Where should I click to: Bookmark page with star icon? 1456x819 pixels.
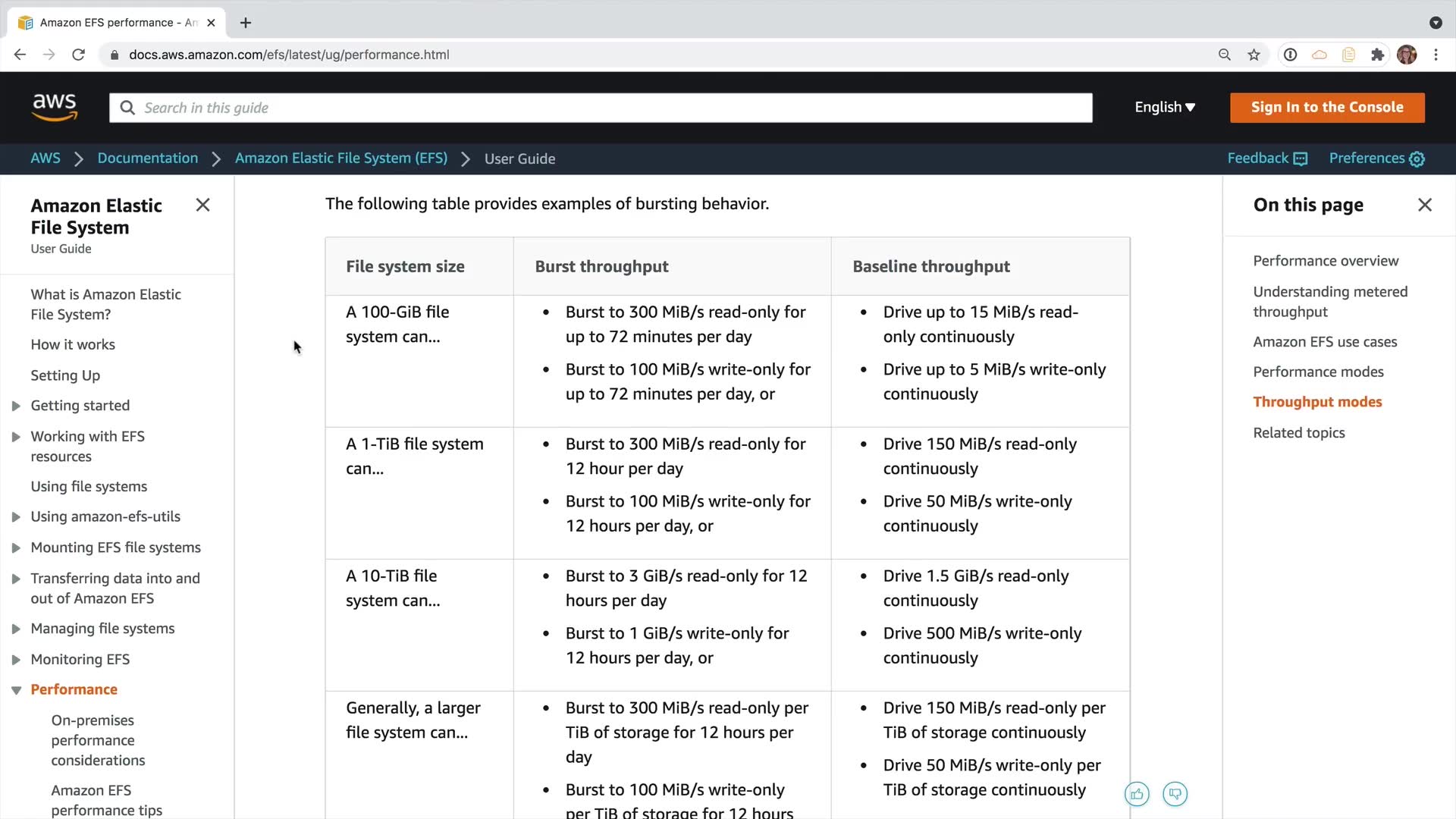pos(1254,55)
